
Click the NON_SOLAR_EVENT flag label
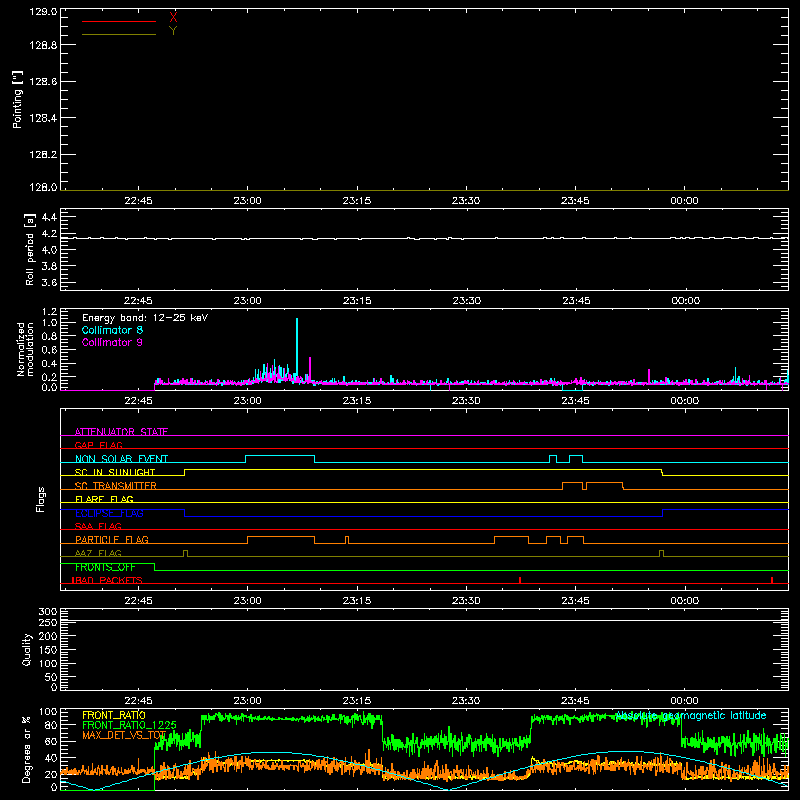121,459
